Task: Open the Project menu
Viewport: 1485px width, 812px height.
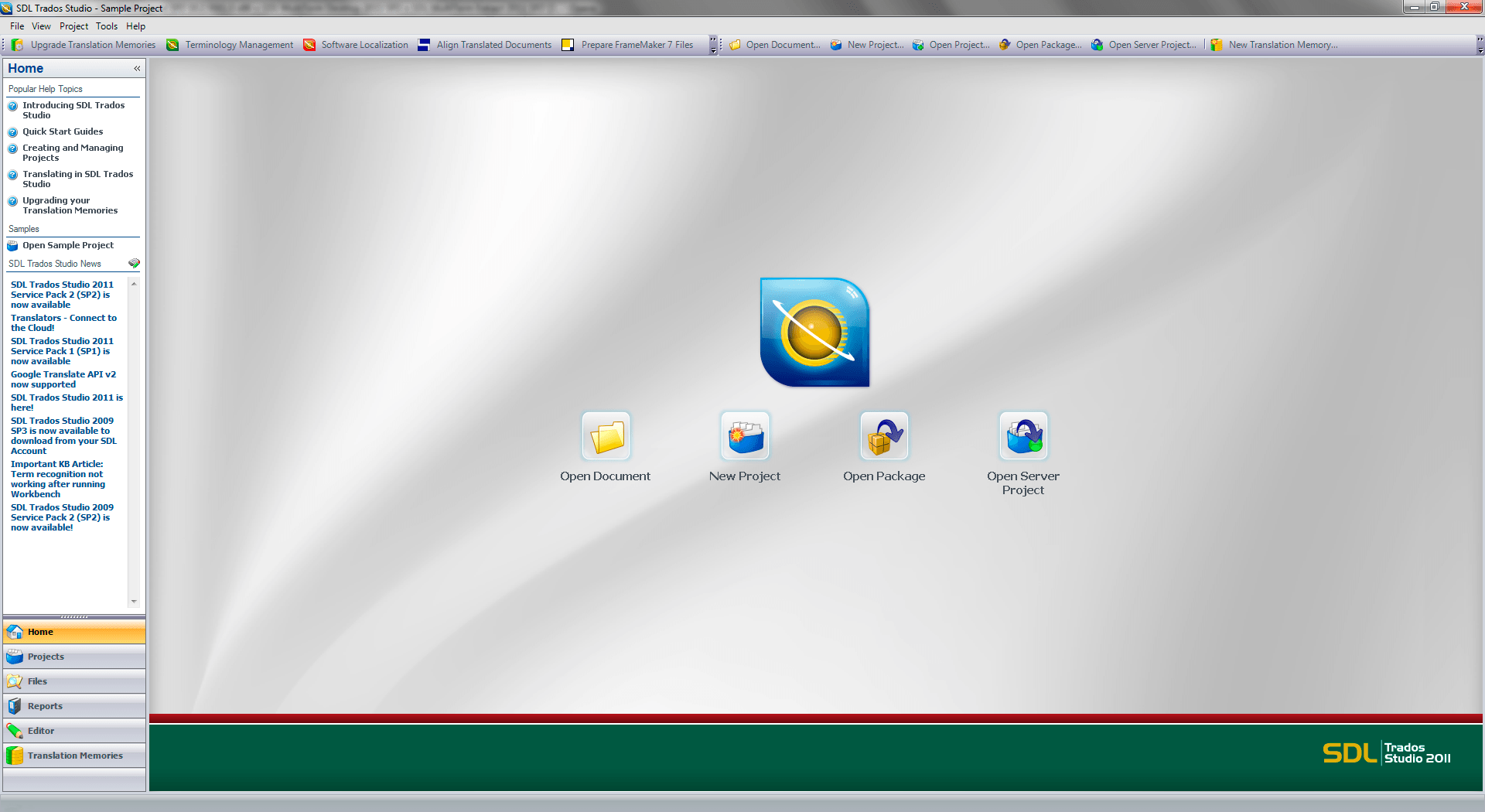Action: click(73, 26)
